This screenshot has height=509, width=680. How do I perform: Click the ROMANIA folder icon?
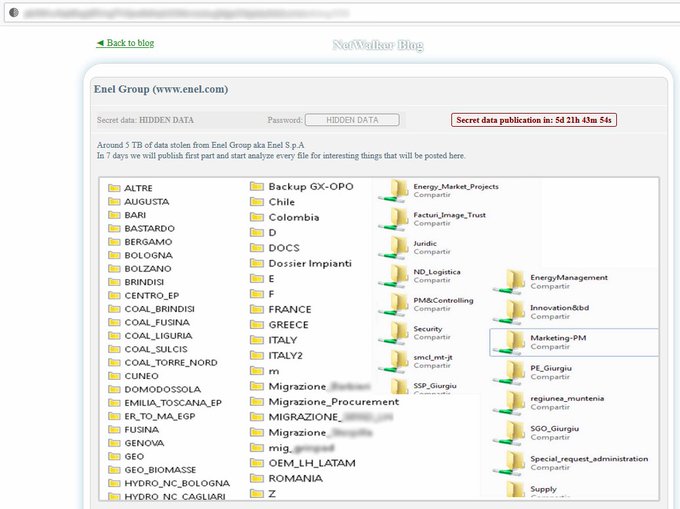coord(257,478)
